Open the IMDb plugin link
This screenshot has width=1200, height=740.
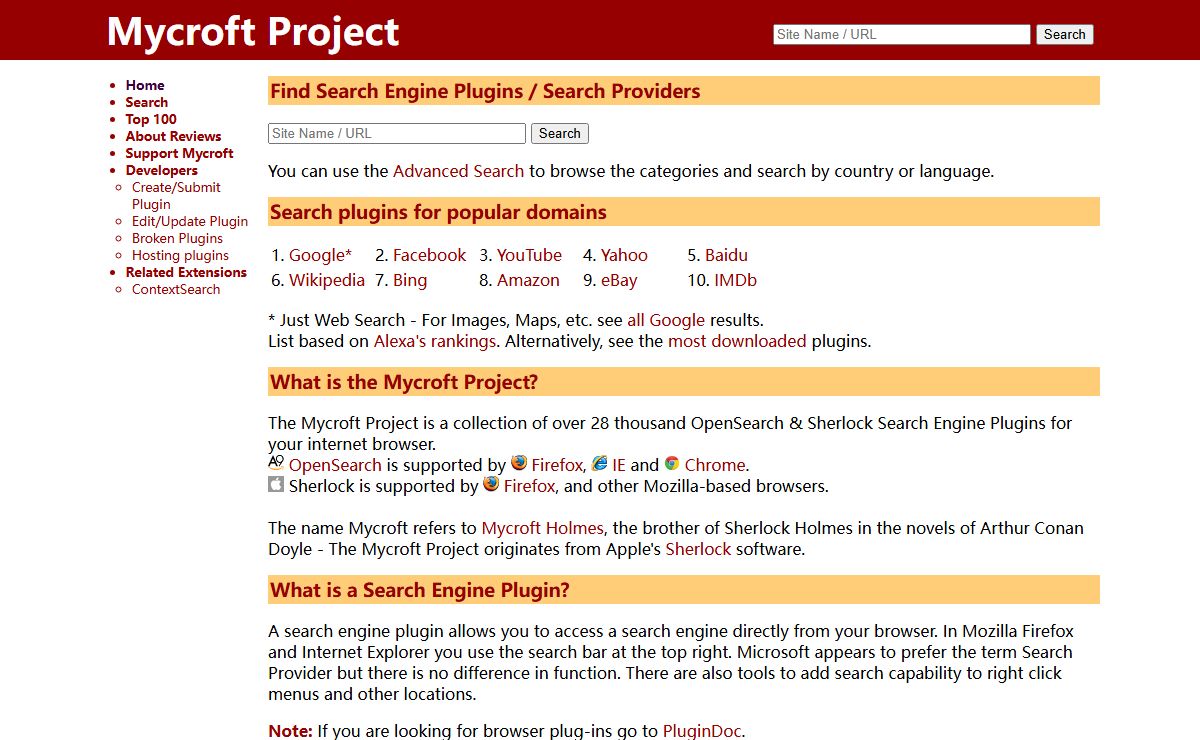735,280
